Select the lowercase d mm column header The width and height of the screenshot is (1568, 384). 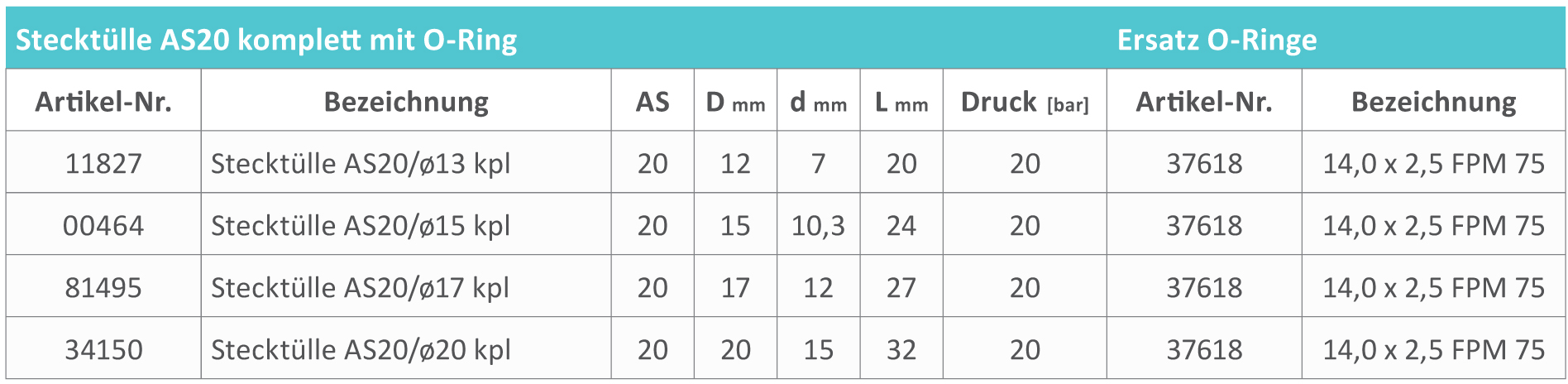click(818, 102)
